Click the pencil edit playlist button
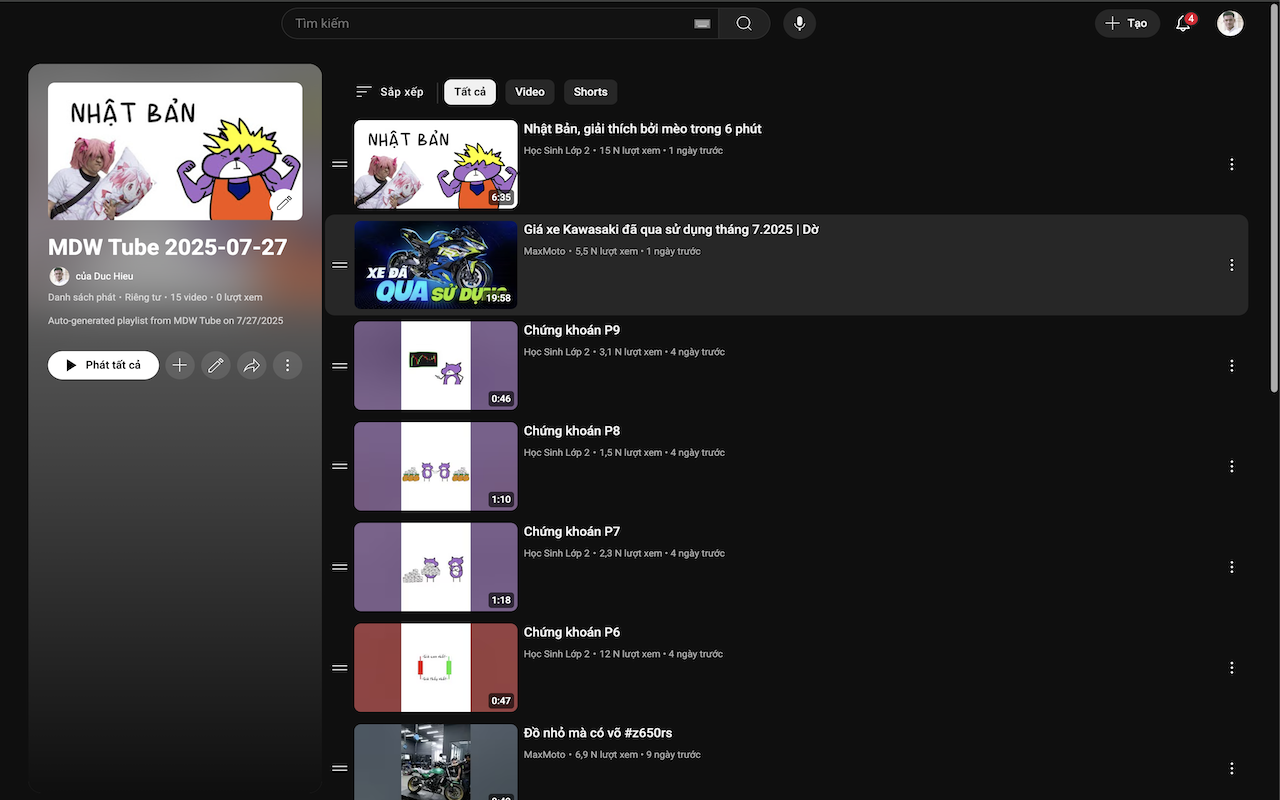1280x800 pixels. (x=215, y=365)
